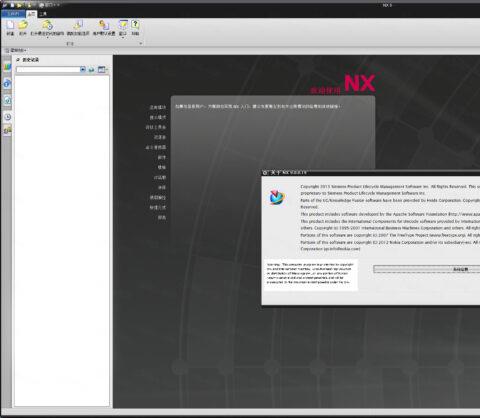
Task: Click the icon right of history filter dropdown
Action: [x=91, y=69]
